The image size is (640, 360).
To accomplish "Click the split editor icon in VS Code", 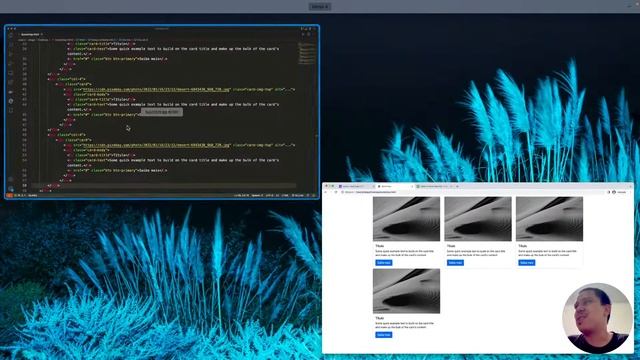I will pos(310,34).
